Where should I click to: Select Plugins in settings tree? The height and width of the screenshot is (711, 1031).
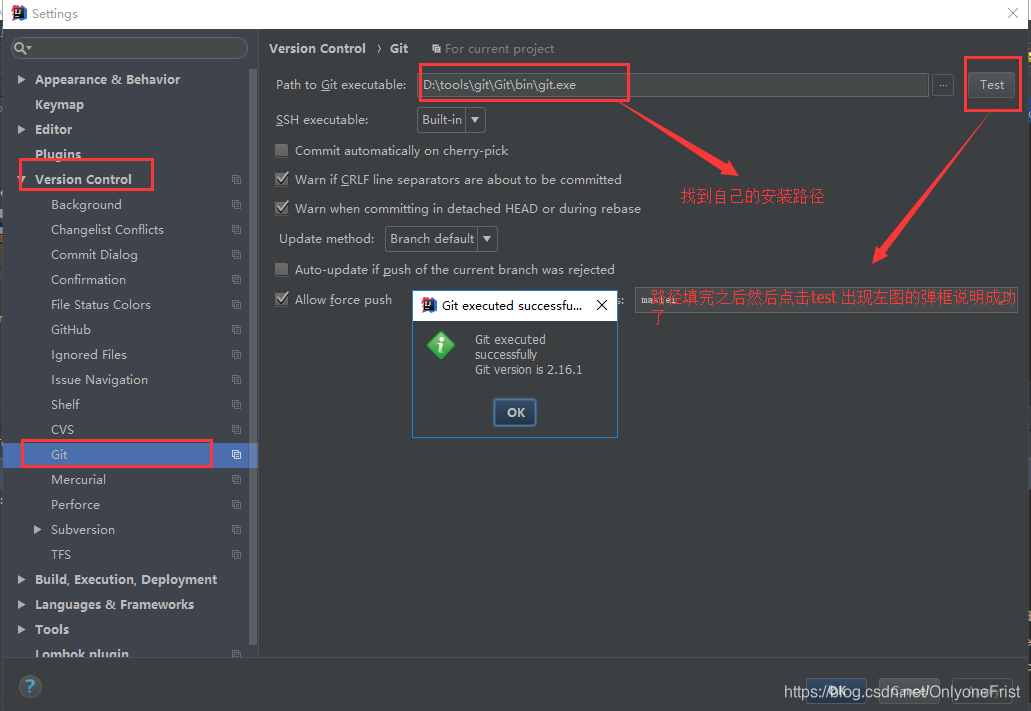(58, 154)
